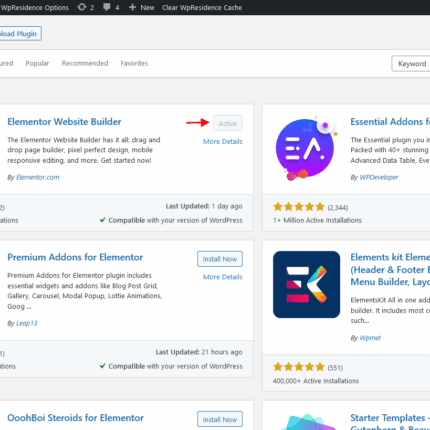The image size is (430, 430).
Task: Click the ElementsKit plugin logo
Action: pos(306,284)
